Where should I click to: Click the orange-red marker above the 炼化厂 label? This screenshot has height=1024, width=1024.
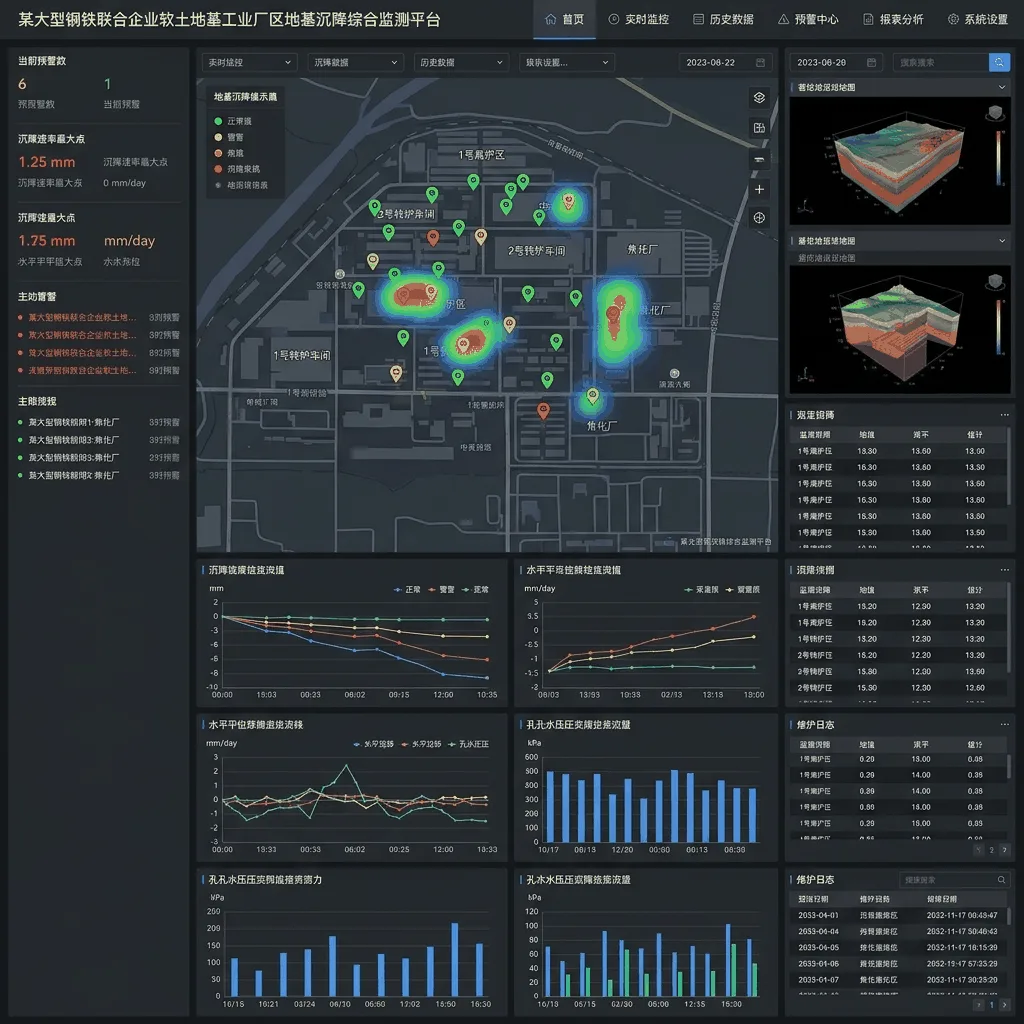pos(543,410)
